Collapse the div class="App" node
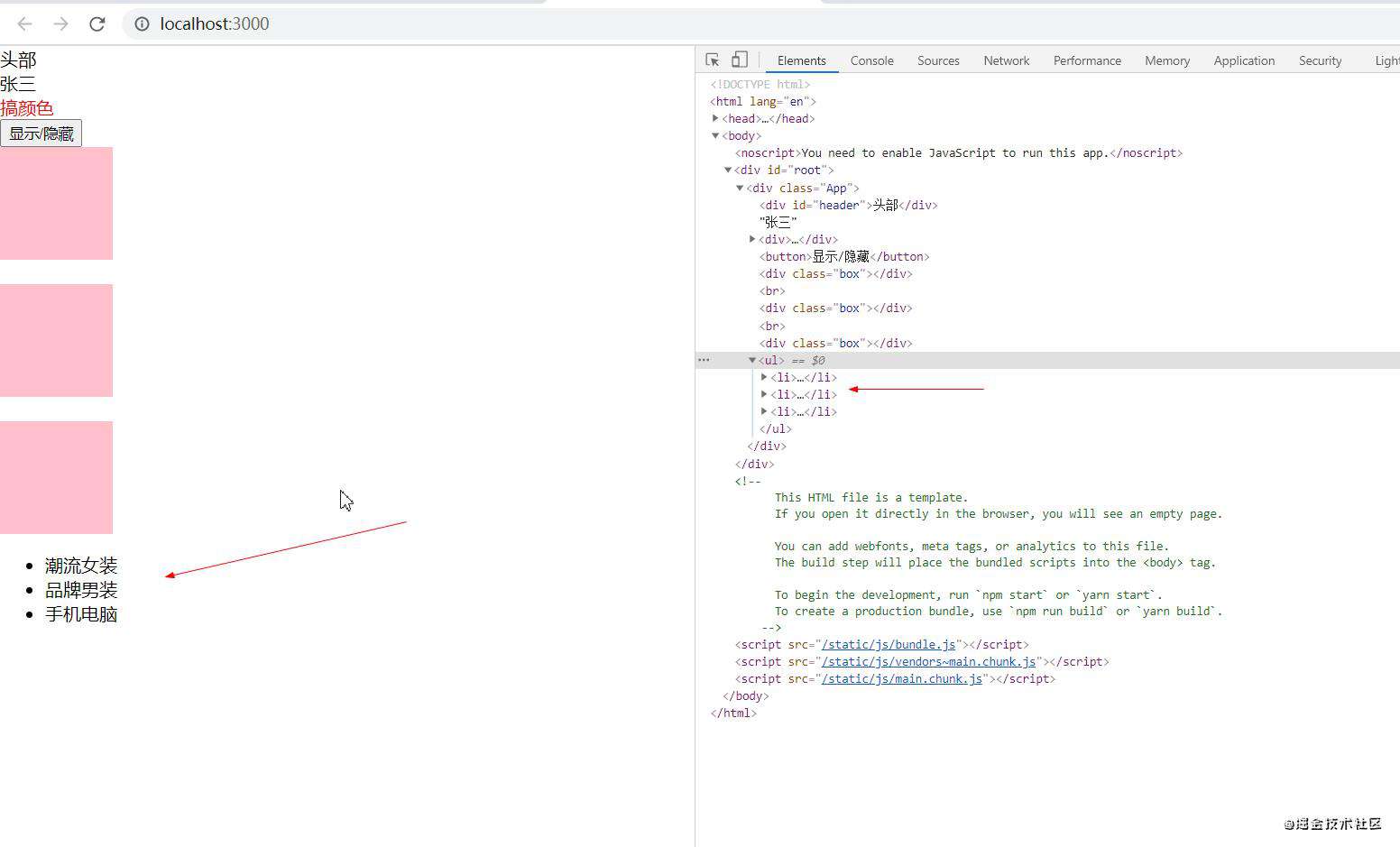 740,188
